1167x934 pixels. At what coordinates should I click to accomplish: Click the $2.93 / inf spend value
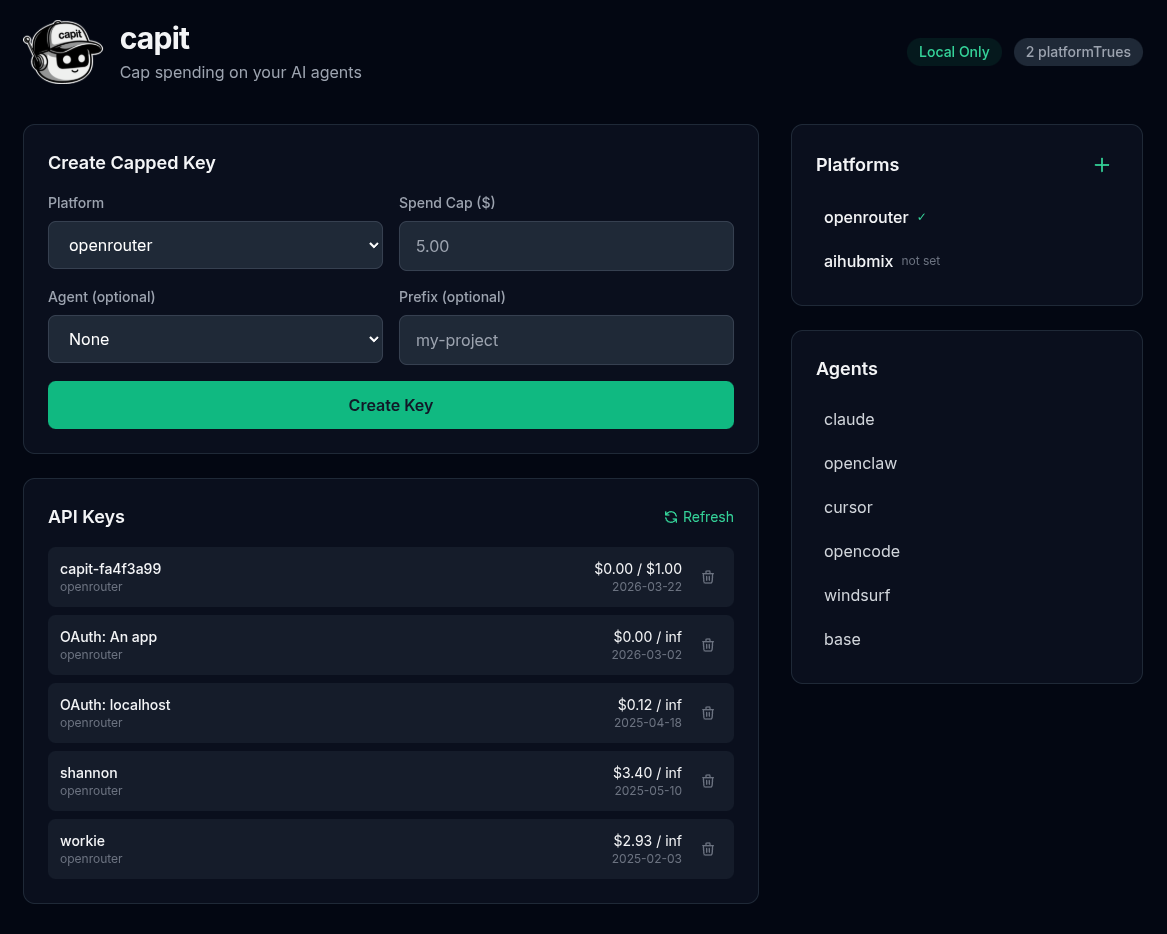coord(647,841)
